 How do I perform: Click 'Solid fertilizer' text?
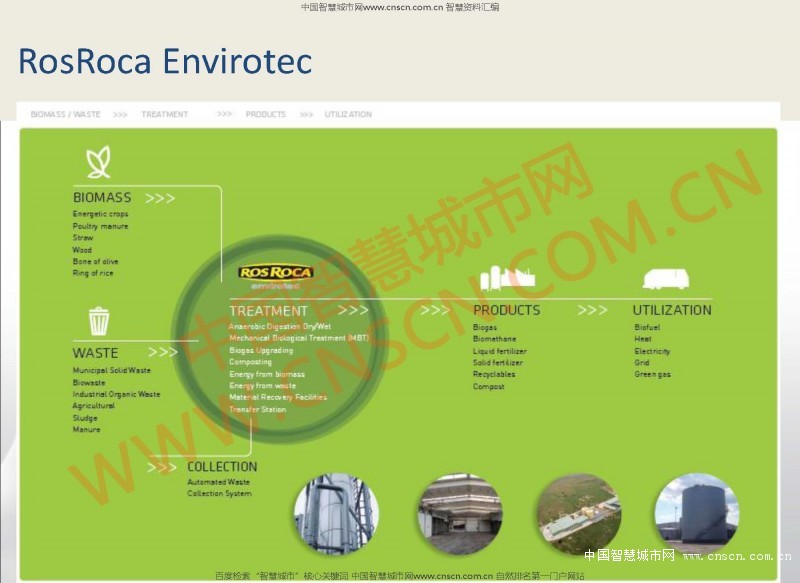(x=498, y=363)
